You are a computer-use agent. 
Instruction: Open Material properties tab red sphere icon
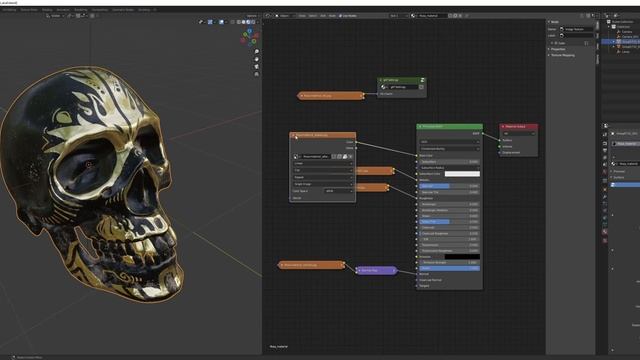click(x=605, y=231)
